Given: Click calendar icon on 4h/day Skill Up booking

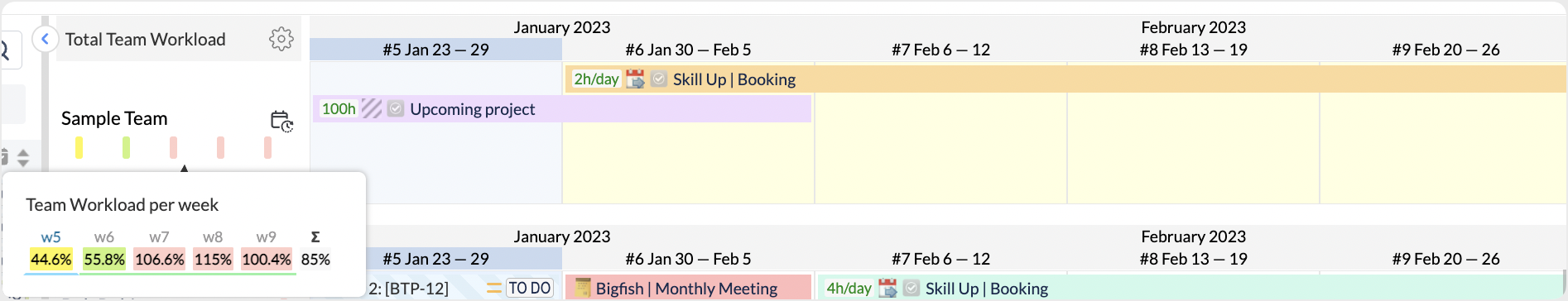Looking at the screenshot, I should [x=887, y=288].
